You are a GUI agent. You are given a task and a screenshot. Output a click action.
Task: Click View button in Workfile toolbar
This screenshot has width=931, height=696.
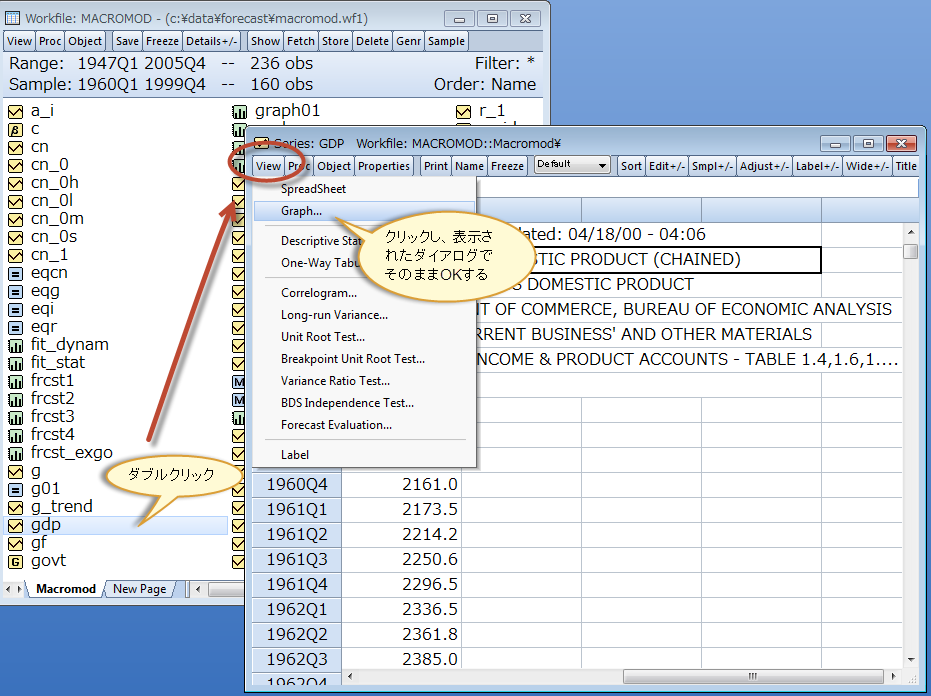tap(20, 41)
